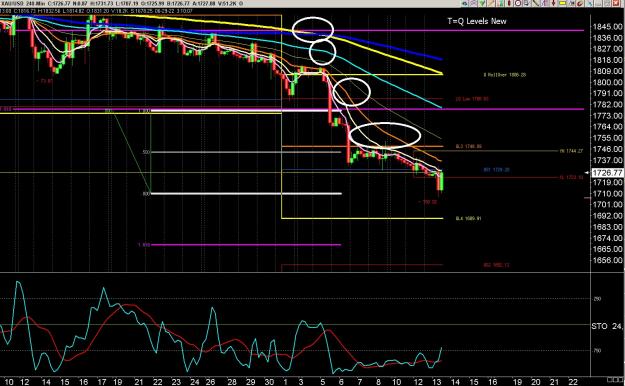
Task: Click the STO 24 stochastic indicator label
Action: pyautogui.click(x=607, y=326)
